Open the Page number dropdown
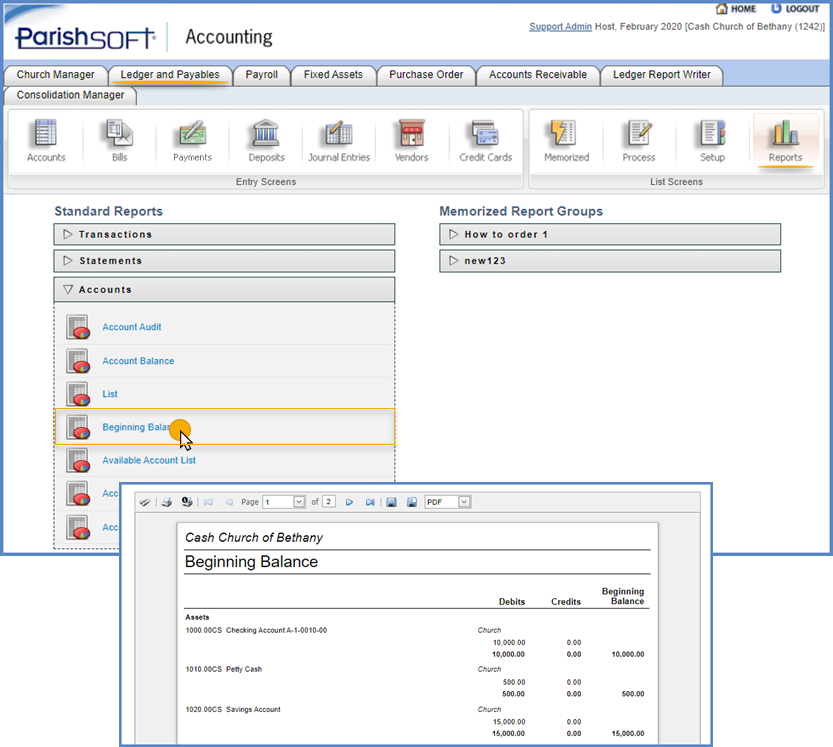 click(x=299, y=502)
